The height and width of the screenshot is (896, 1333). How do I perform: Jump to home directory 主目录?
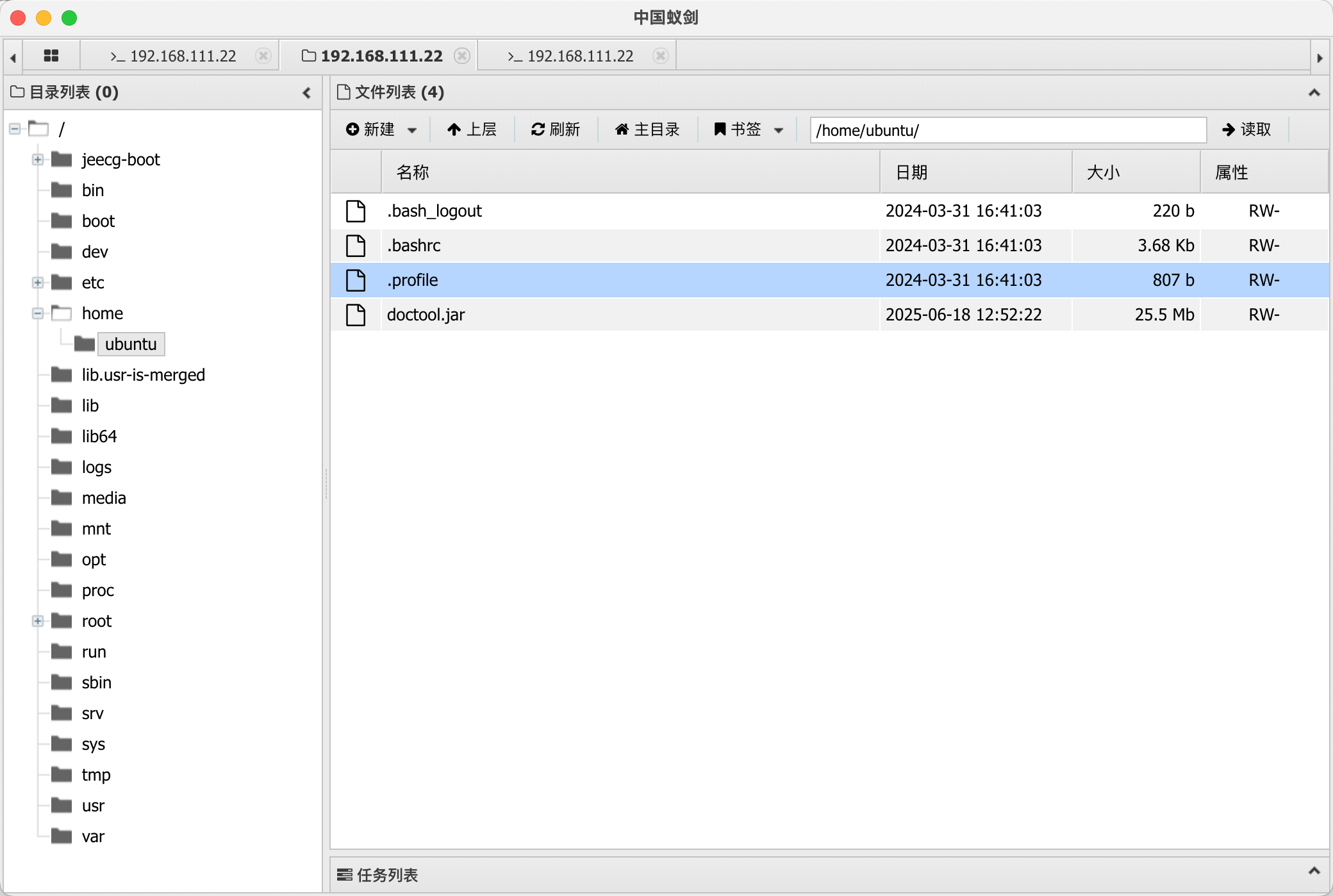[647, 129]
